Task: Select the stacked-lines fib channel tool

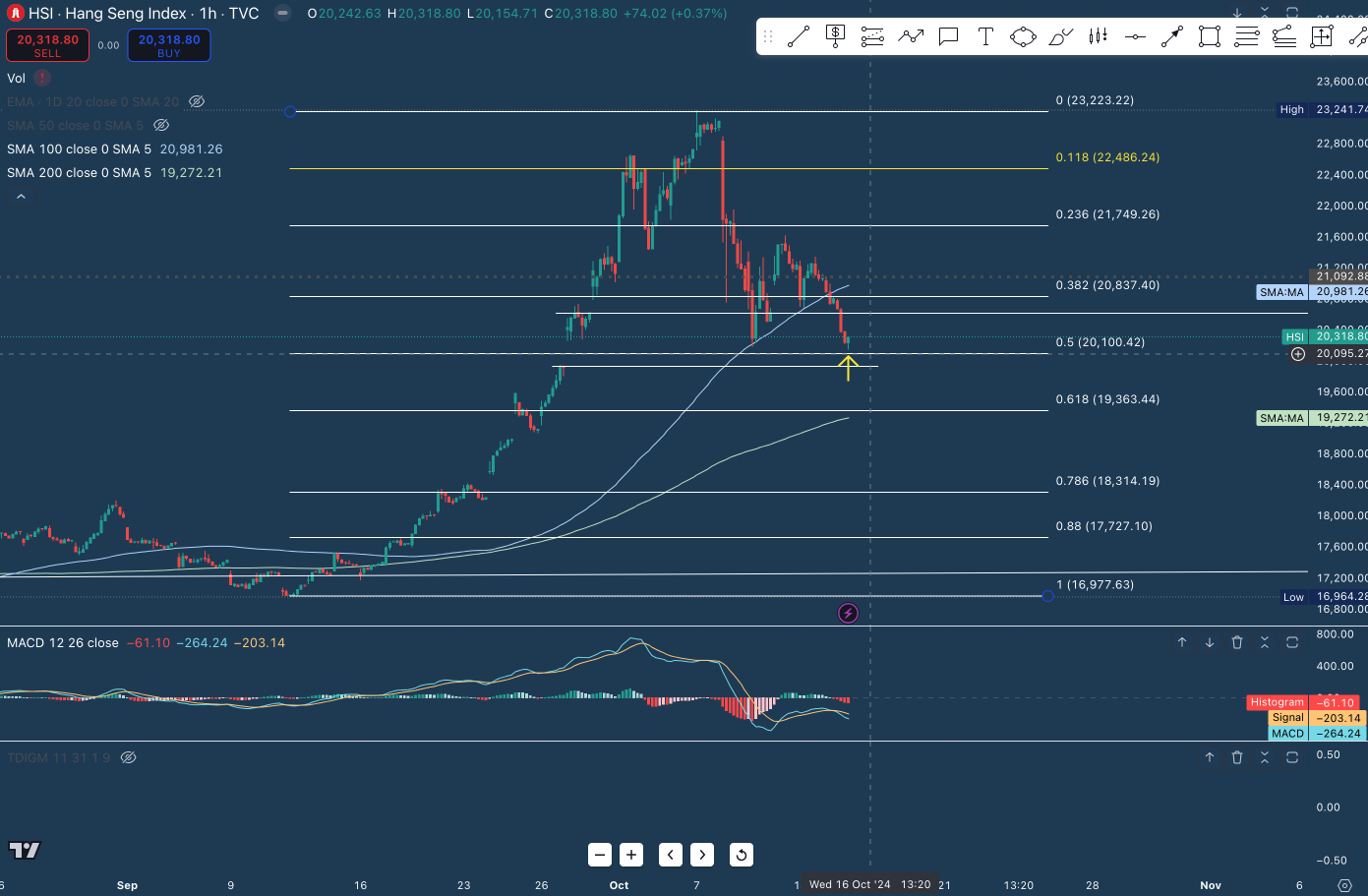Action: point(1284,37)
